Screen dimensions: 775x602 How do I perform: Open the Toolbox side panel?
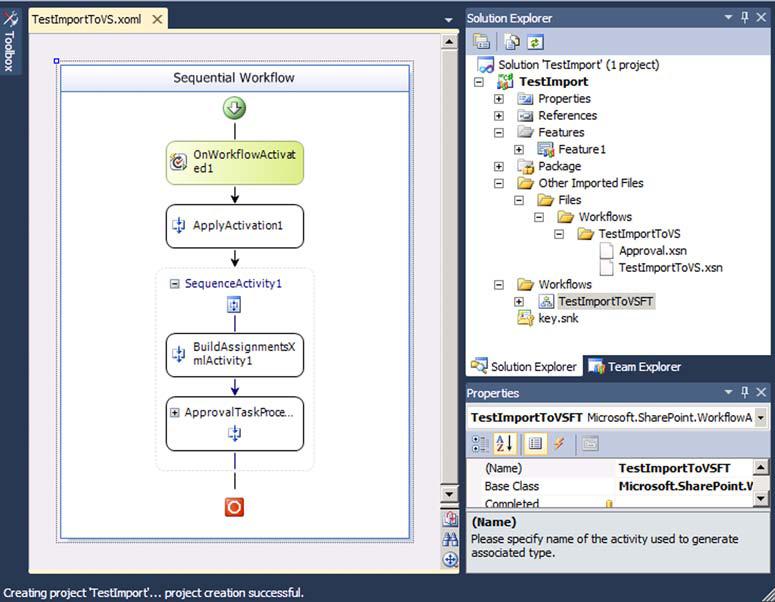[x=9, y=42]
